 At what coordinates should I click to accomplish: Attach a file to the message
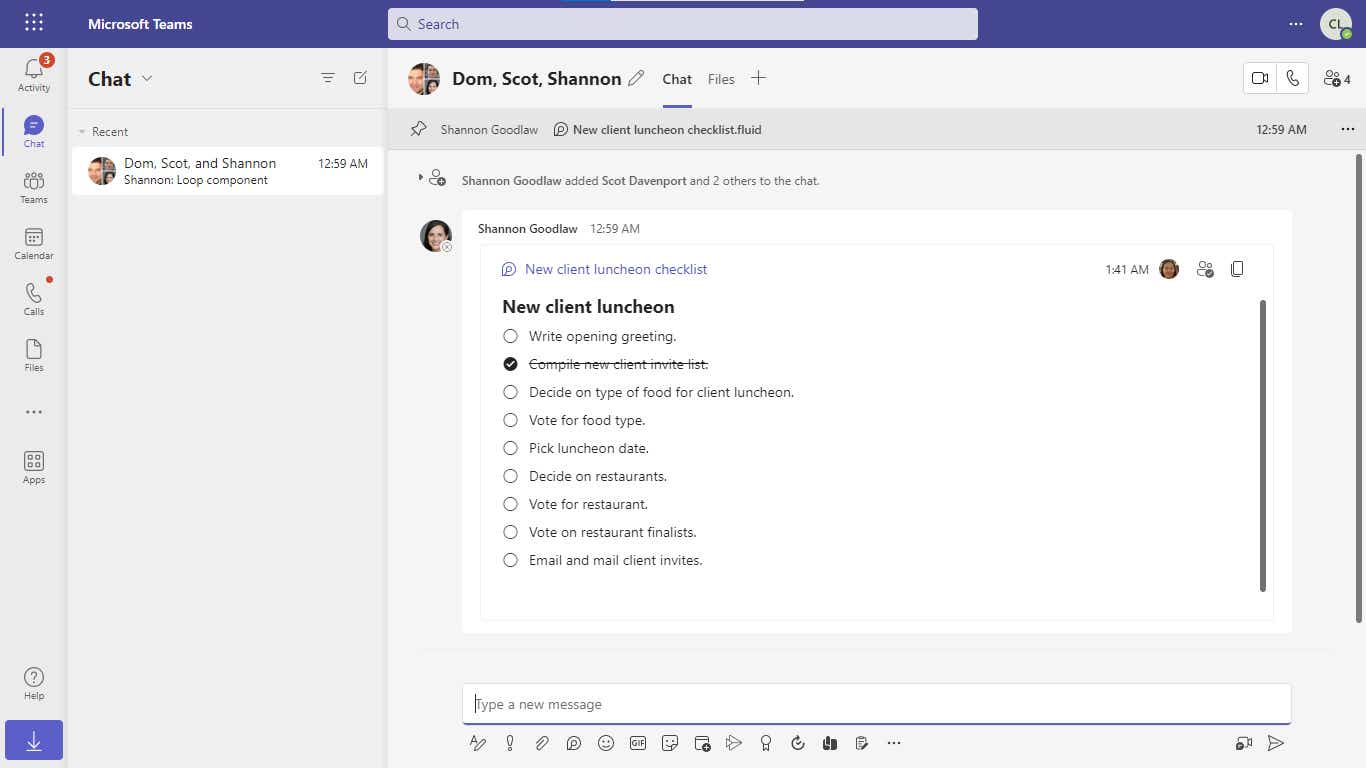click(x=542, y=743)
